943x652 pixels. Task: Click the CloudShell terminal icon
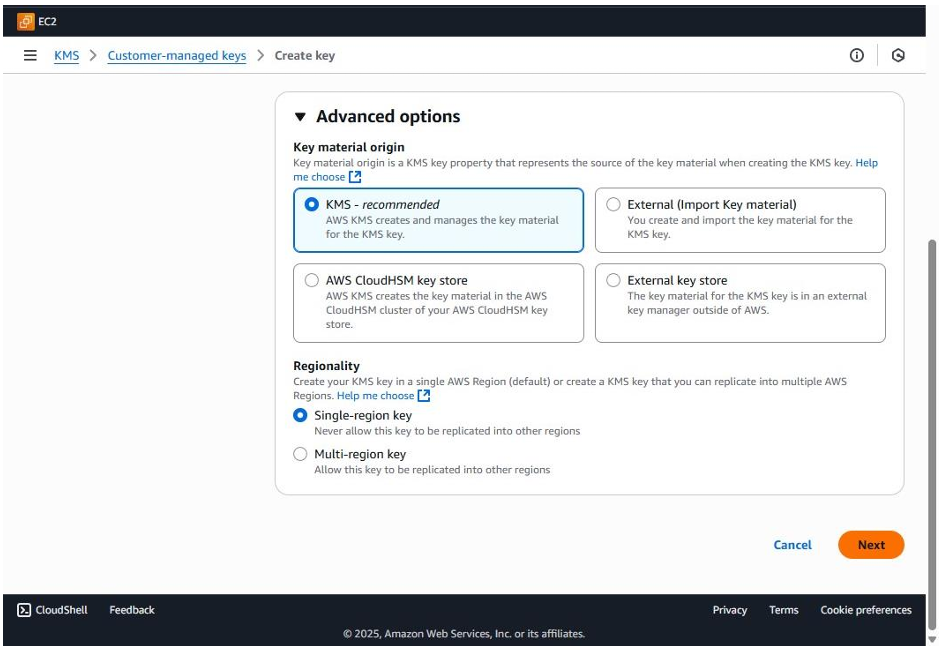tap(24, 610)
